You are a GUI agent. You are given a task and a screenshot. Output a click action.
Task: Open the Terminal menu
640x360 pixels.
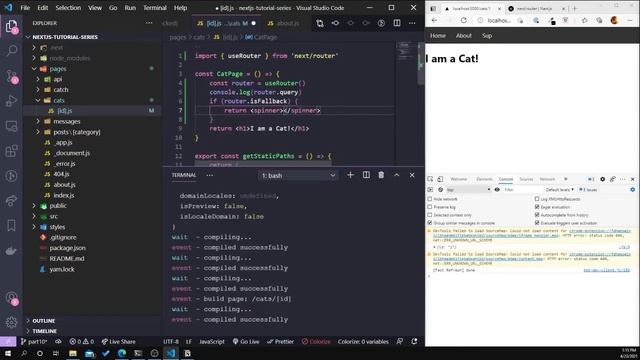[155, 8]
